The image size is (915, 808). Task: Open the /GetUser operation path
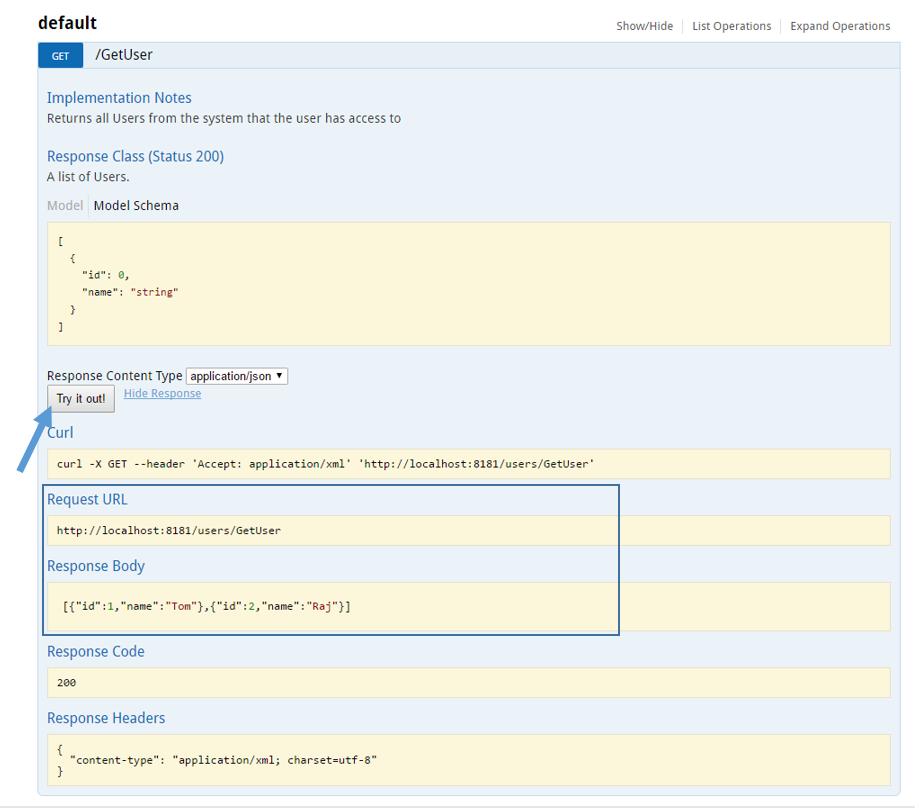tap(124, 55)
